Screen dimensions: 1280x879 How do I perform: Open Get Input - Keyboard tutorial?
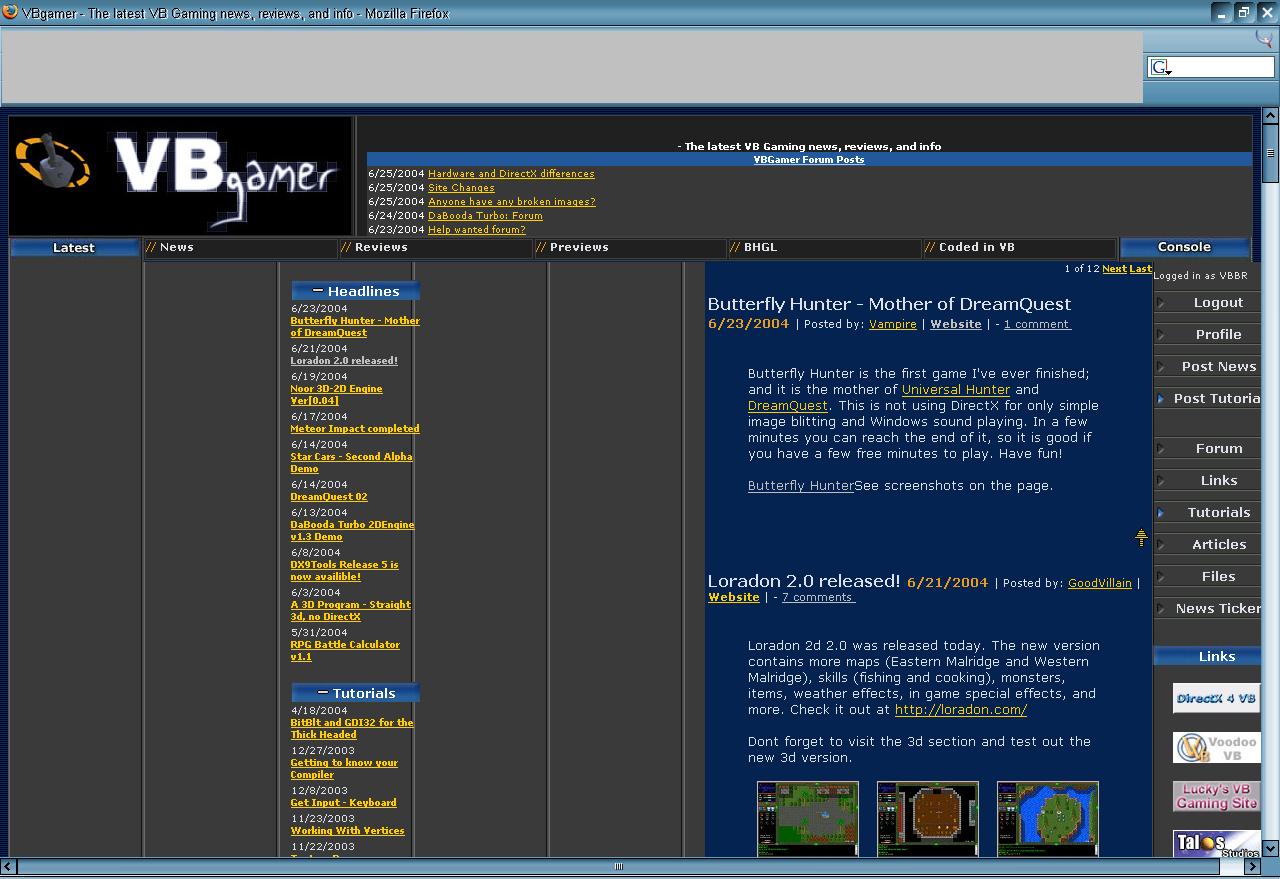344,803
